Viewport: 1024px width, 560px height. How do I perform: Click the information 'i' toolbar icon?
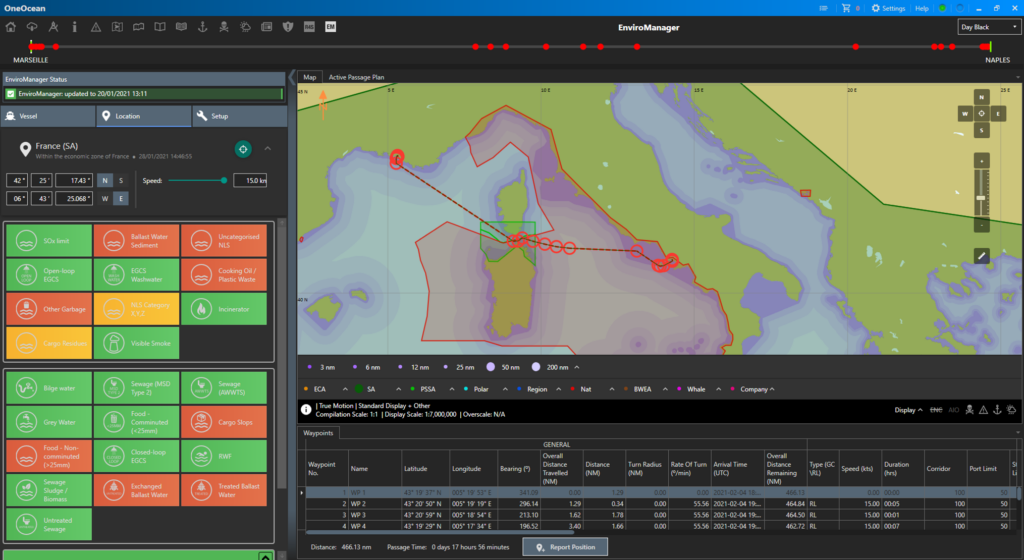tap(74, 27)
